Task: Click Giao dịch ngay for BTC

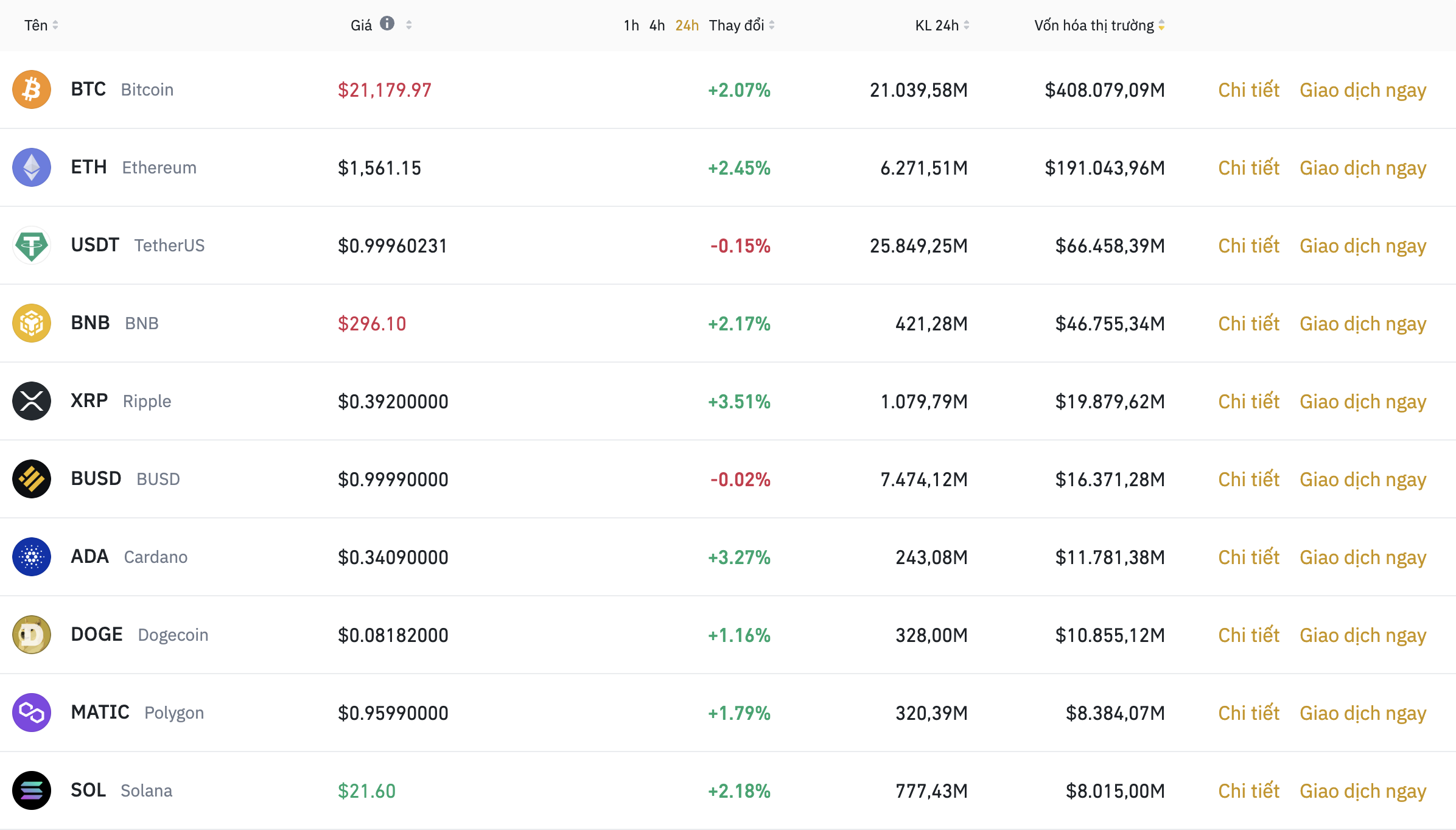Action: [x=1363, y=91]
